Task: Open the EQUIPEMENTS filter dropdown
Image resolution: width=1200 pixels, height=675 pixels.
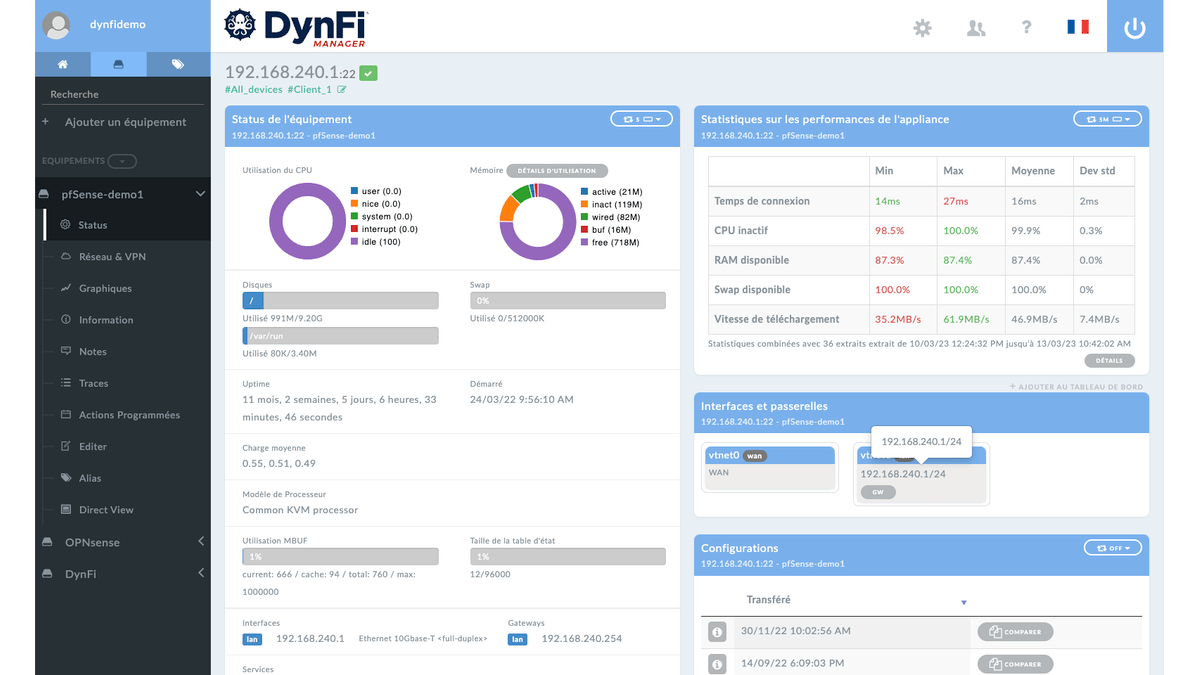Action: coord(122,161)
